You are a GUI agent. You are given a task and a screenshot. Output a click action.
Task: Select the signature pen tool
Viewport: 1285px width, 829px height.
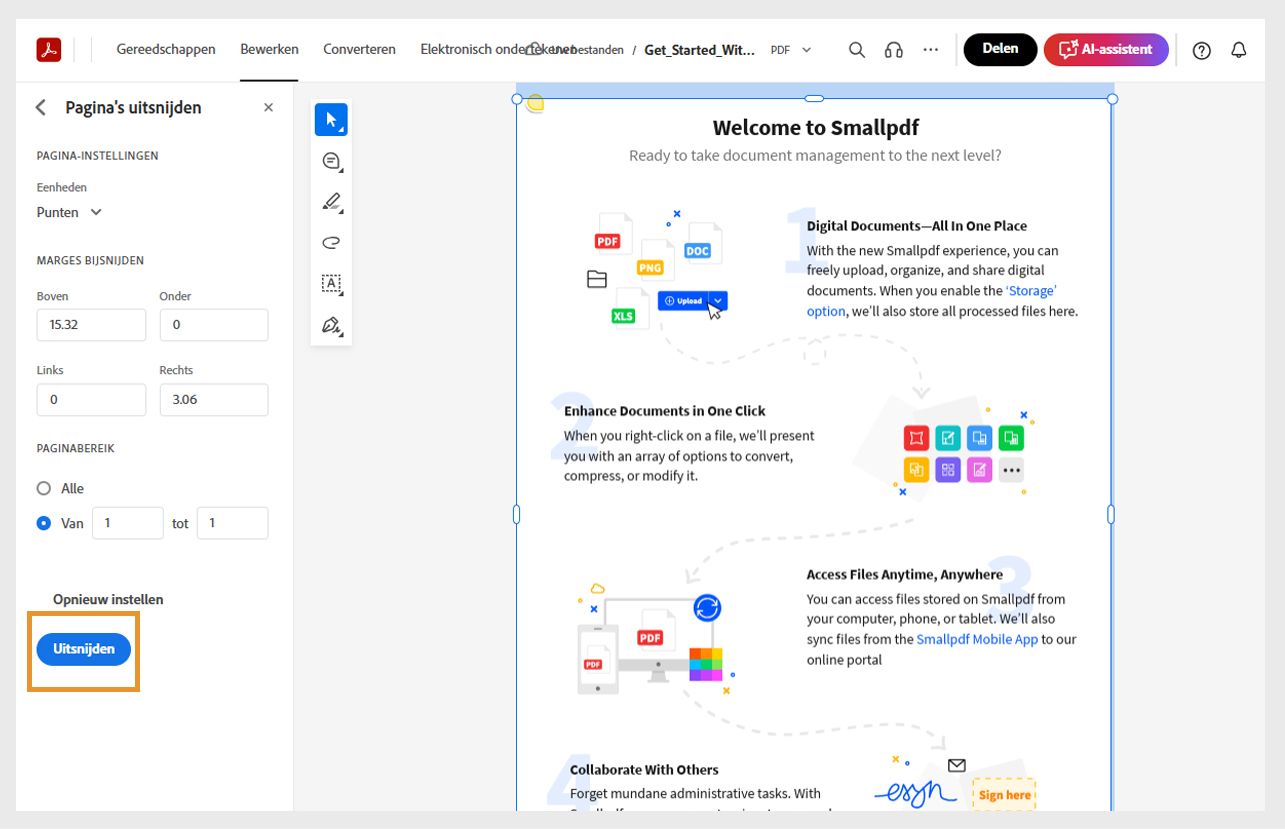(x=330, y=324)
